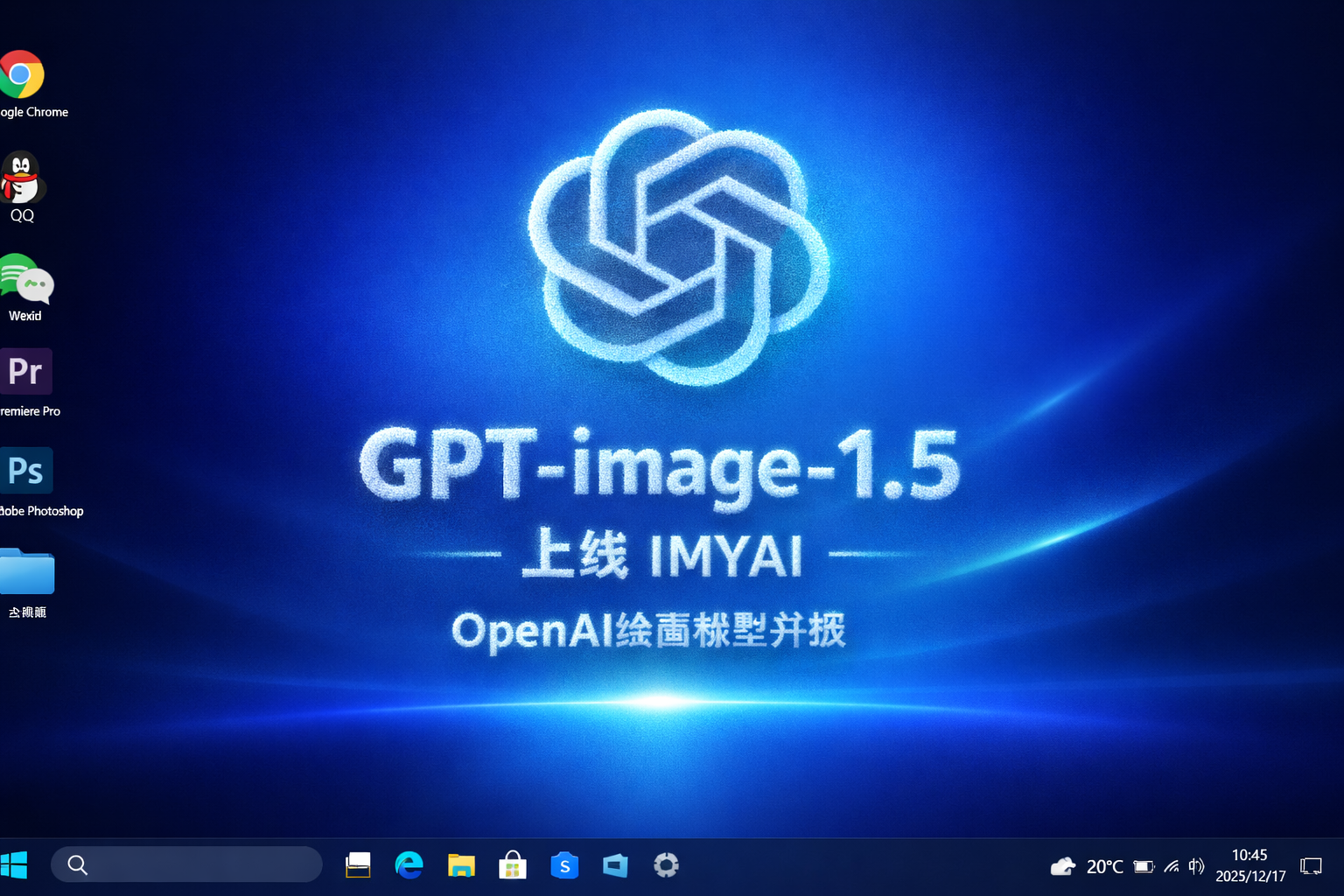Viewport: 1344px width, 896px height.
Task: Toggle the input method indicator in the tray
Action: (x=1196, y=866)
